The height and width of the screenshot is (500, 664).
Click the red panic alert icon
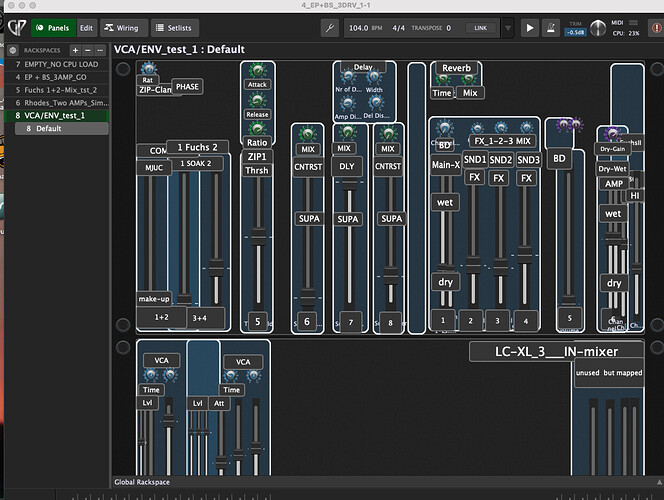click(x=656, y=28)
